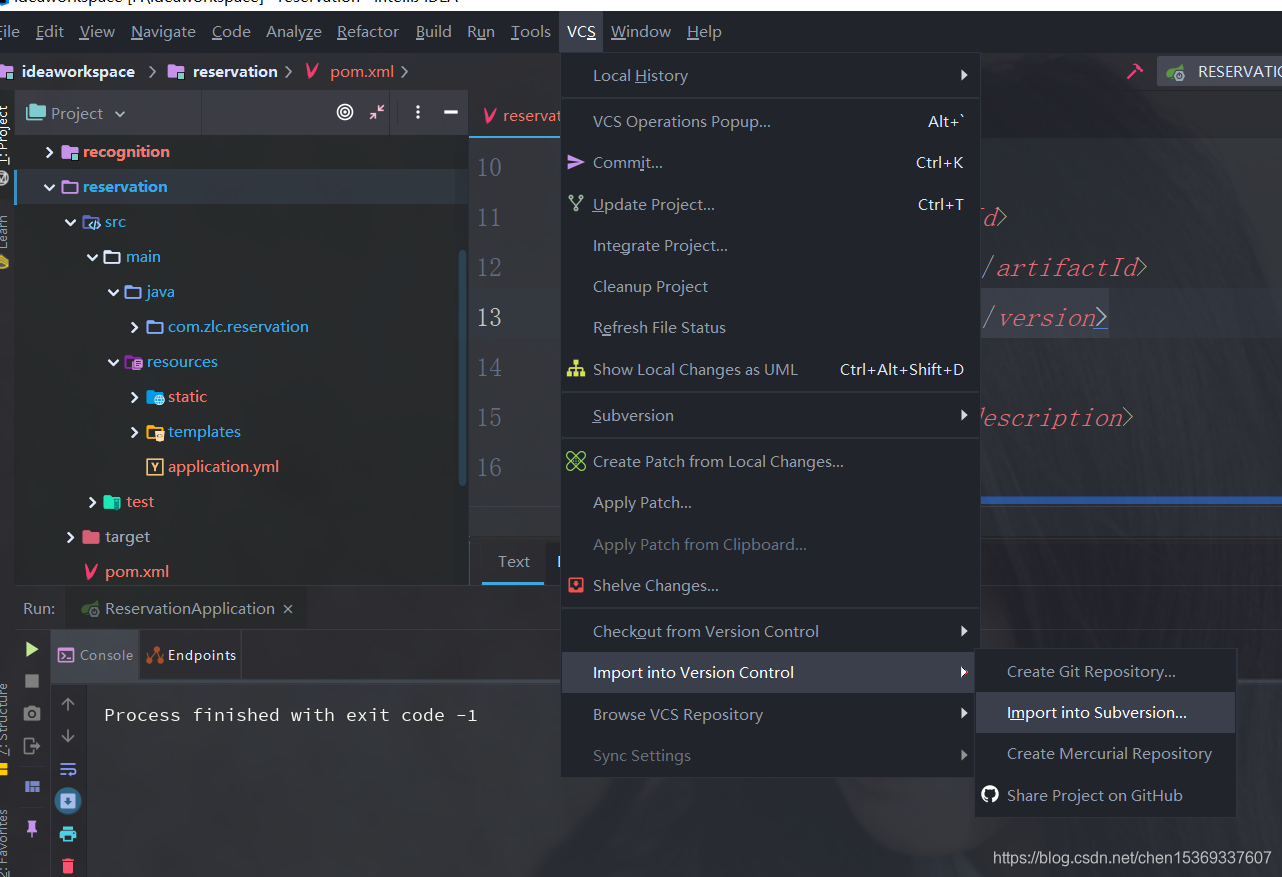Expand the test folder
Screen dimensions: 1282x877
coord(93,502)
